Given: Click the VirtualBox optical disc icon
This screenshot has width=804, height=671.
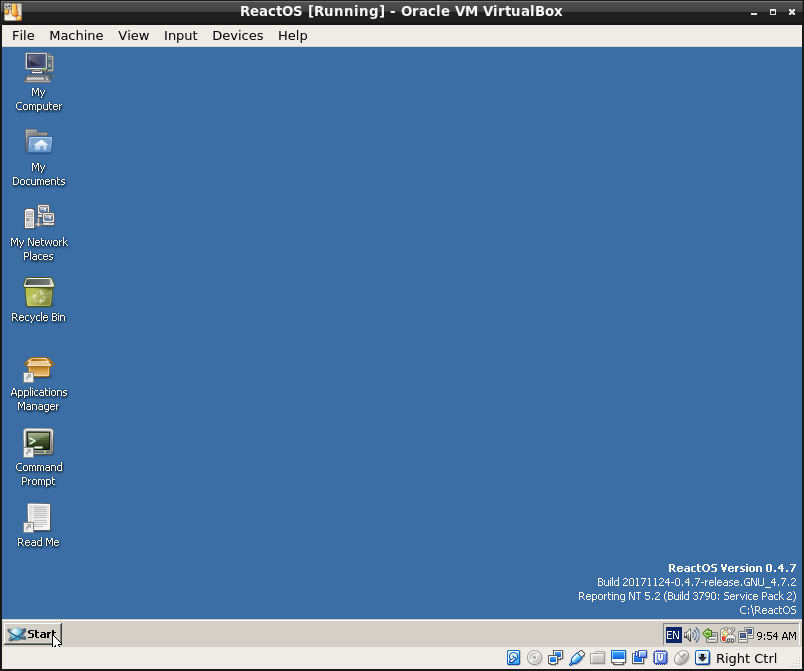Looking at the screenshot, I should tap(534, 658).
